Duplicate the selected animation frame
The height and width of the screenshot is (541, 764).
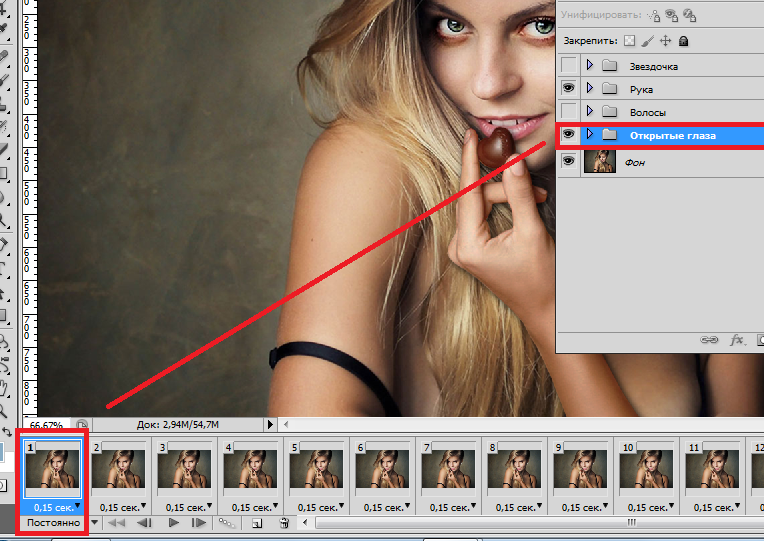tap(257, 523)
